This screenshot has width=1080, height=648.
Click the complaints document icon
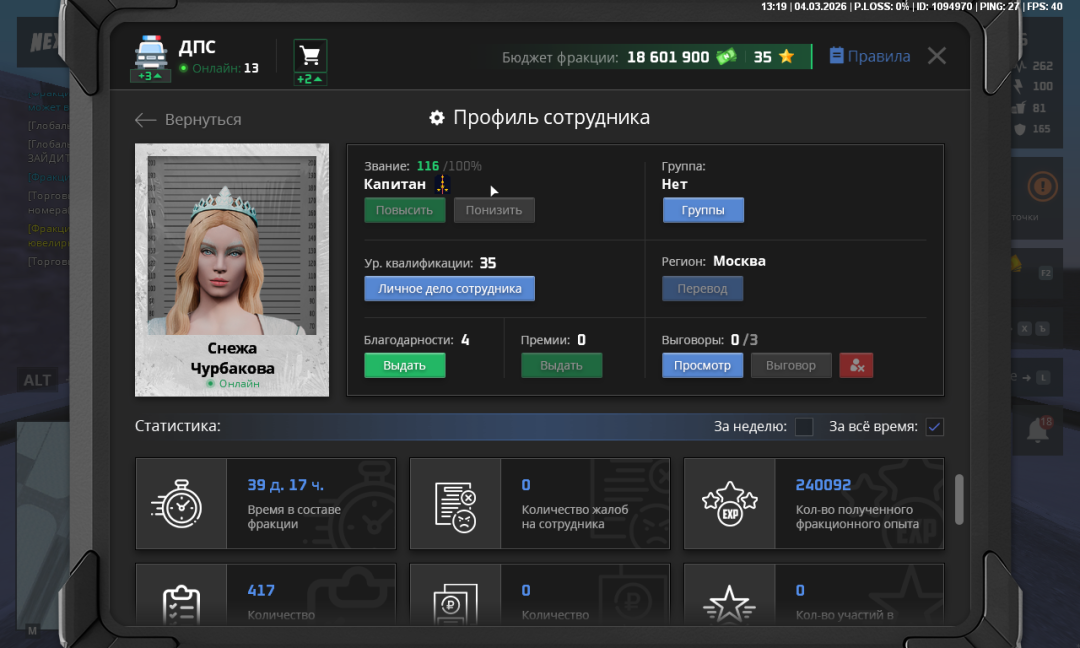point(455,504)
